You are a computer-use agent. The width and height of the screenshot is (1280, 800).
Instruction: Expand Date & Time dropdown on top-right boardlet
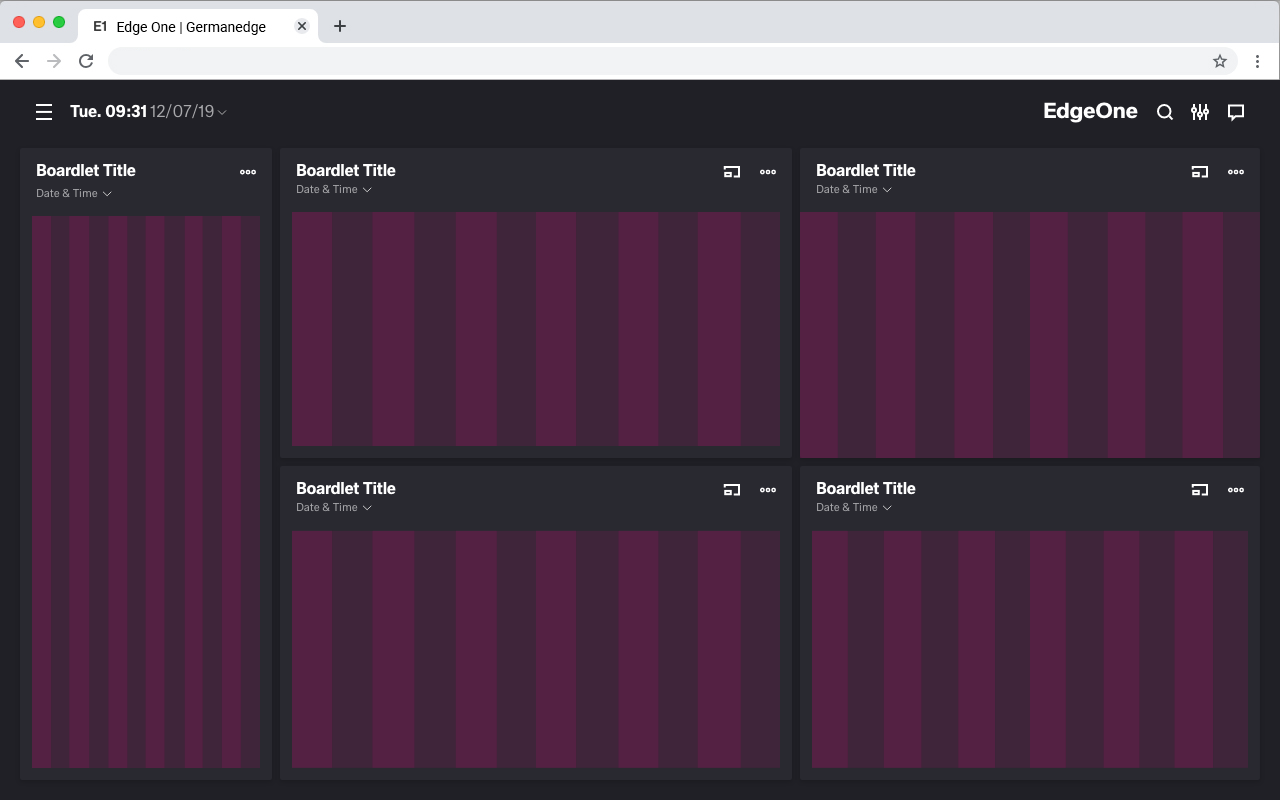(854, 189)
